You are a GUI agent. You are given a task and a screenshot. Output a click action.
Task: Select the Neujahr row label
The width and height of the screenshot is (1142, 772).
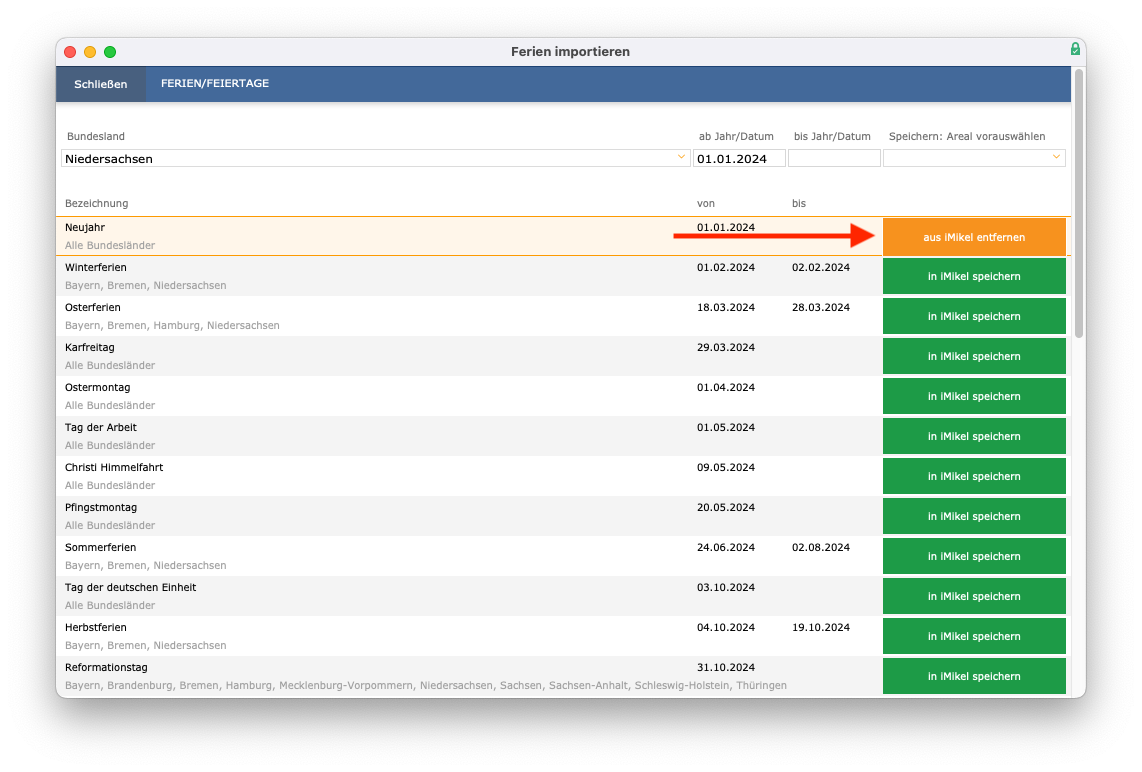[84, 227]
